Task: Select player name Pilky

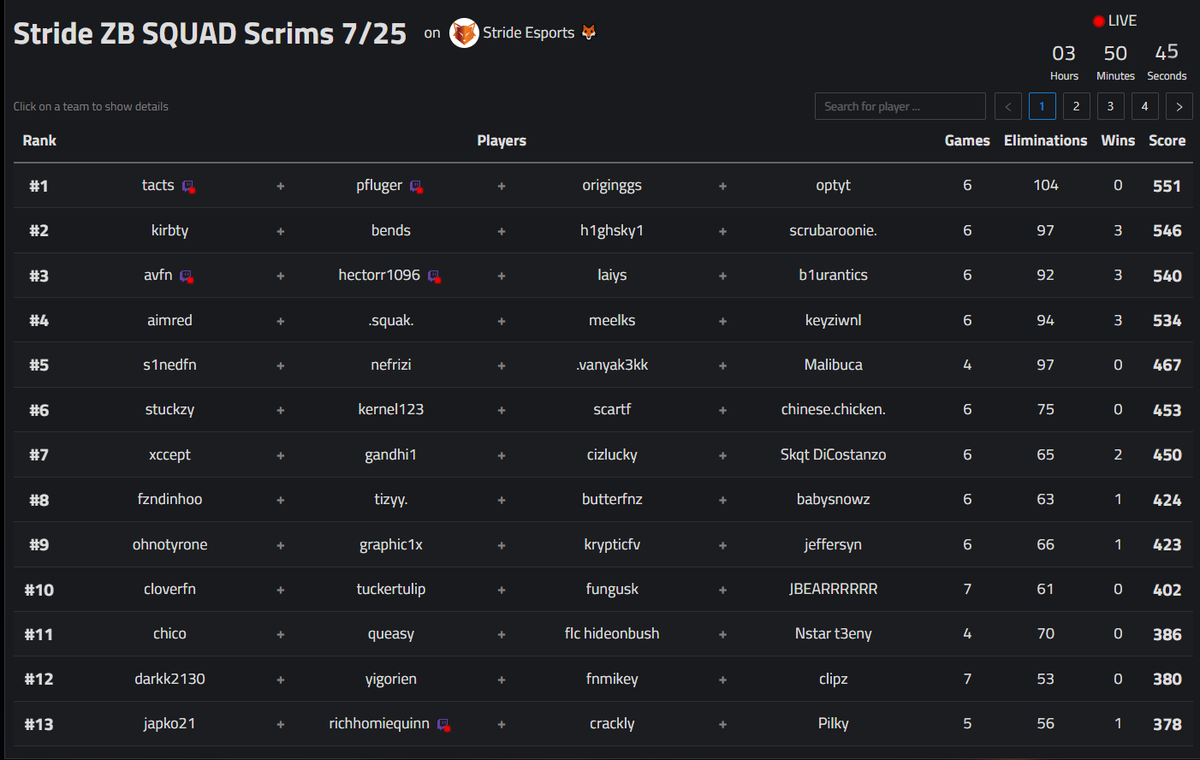Action: 833,724
